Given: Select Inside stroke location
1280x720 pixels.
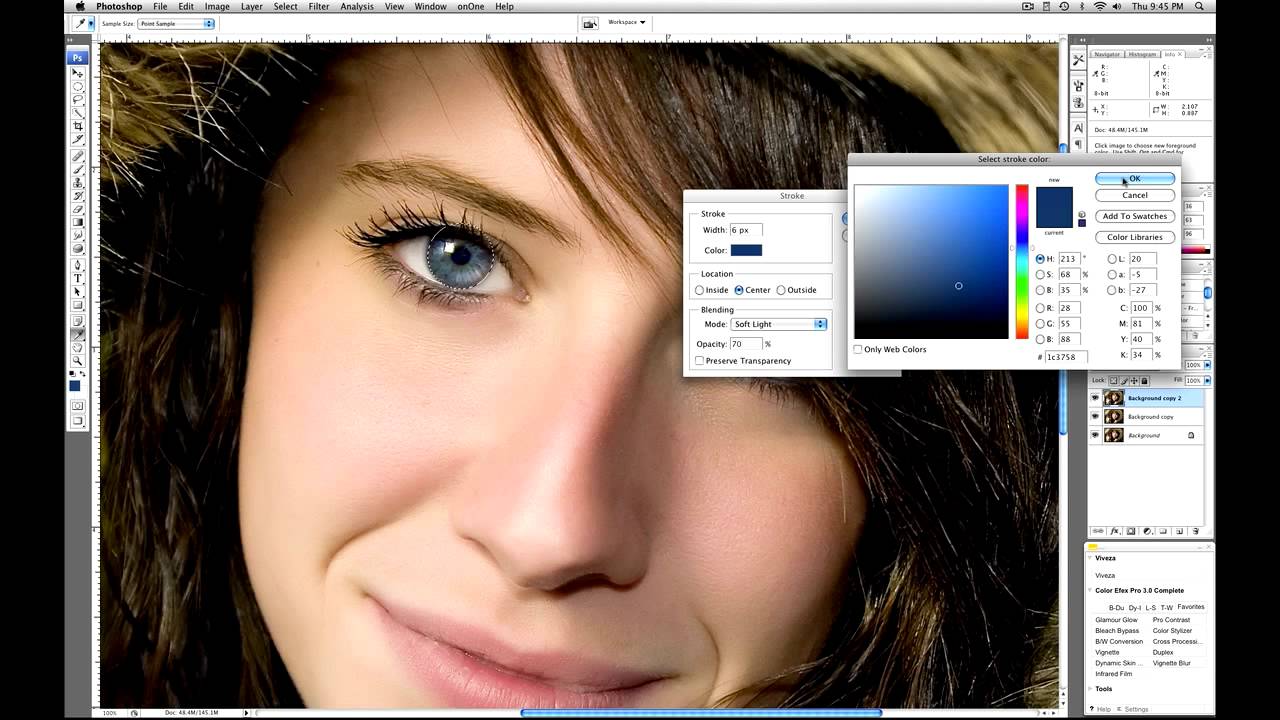Looking at the screenshot, I should (700, 290).
